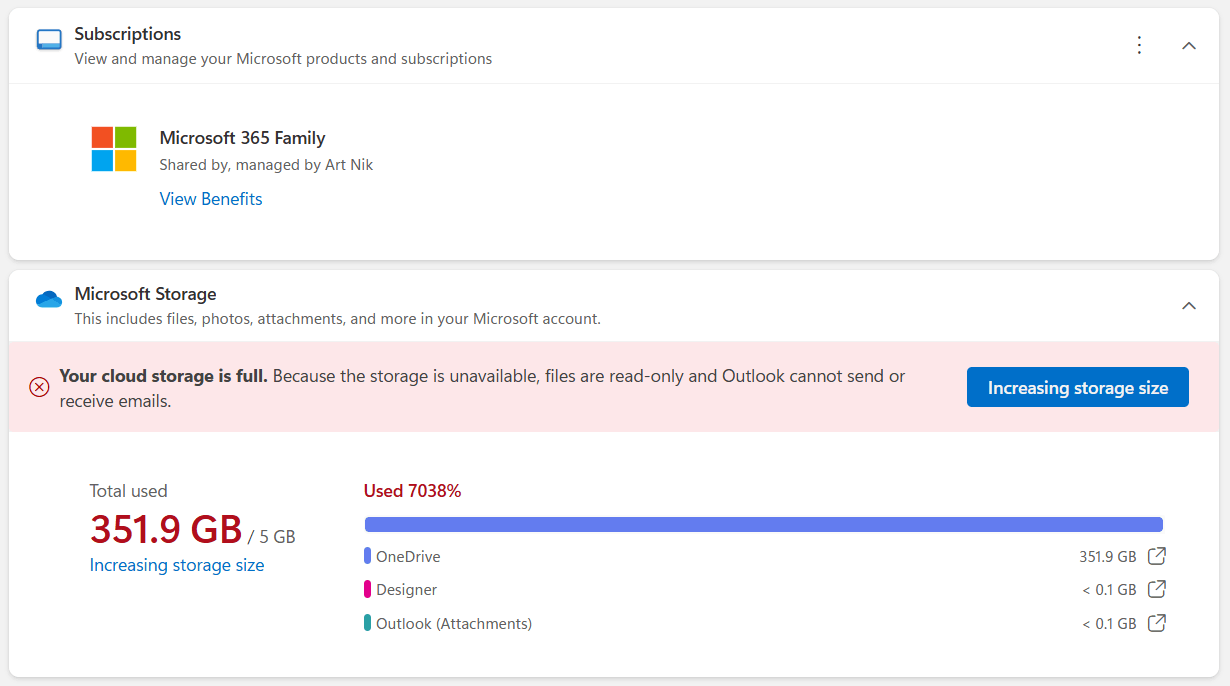The width and height of the screenshot is (1230, 686).
Task: Click the red error icon in storage warning
Action: (39, 387)
